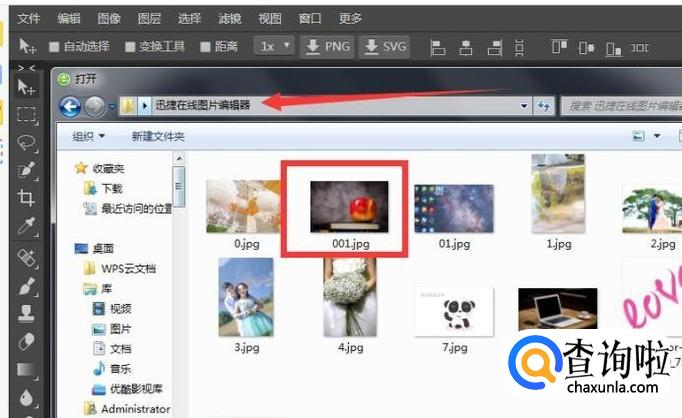Click the align top edges icon
682x418 pixels.
pyautogui.click(x=558, y=47)
